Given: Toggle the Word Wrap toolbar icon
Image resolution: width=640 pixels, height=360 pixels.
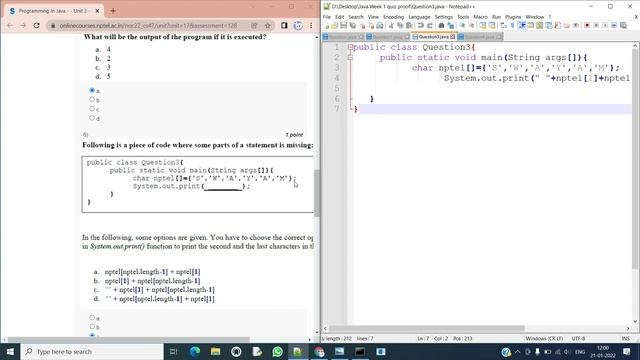Looking at the screenshot, I should pos(504,26).
